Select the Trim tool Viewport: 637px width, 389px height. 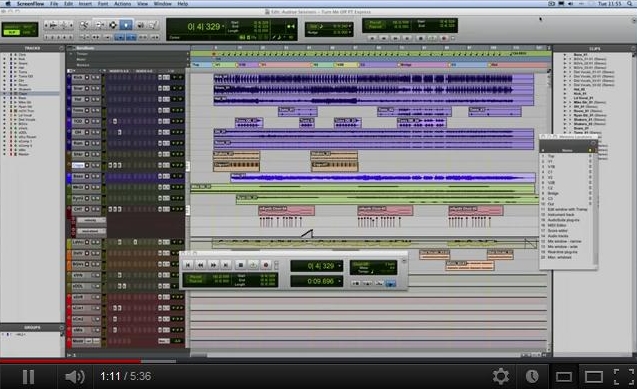pos(99,25)
